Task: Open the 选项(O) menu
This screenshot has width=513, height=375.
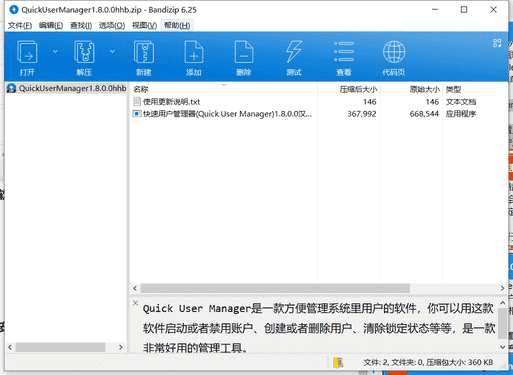Action: (x=112, y=25)
